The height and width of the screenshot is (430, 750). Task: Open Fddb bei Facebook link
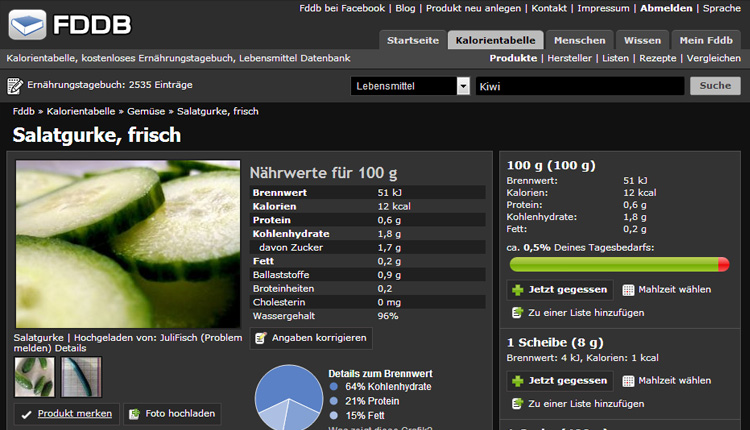point(342,8)
